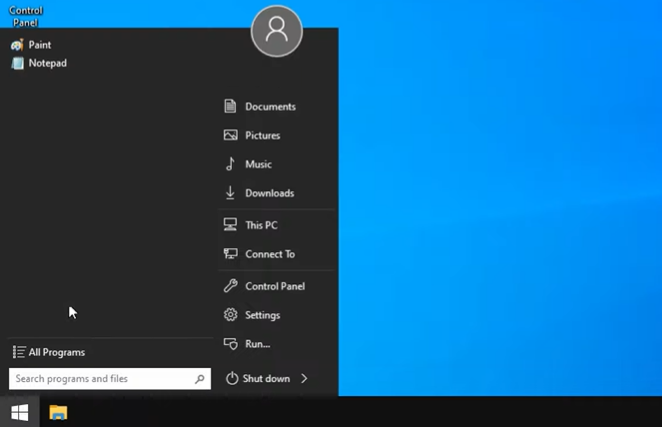662x427 pixels.
Task: Open Paint from the pinned programs
Action: [31, 45]
